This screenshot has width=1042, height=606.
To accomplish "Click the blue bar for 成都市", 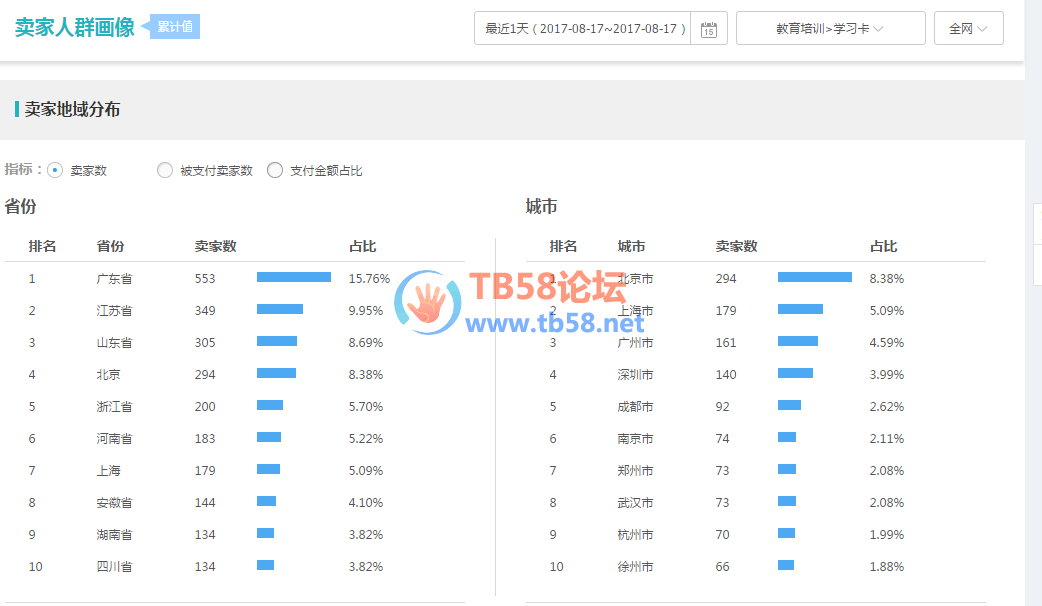I will pos(789,406).
